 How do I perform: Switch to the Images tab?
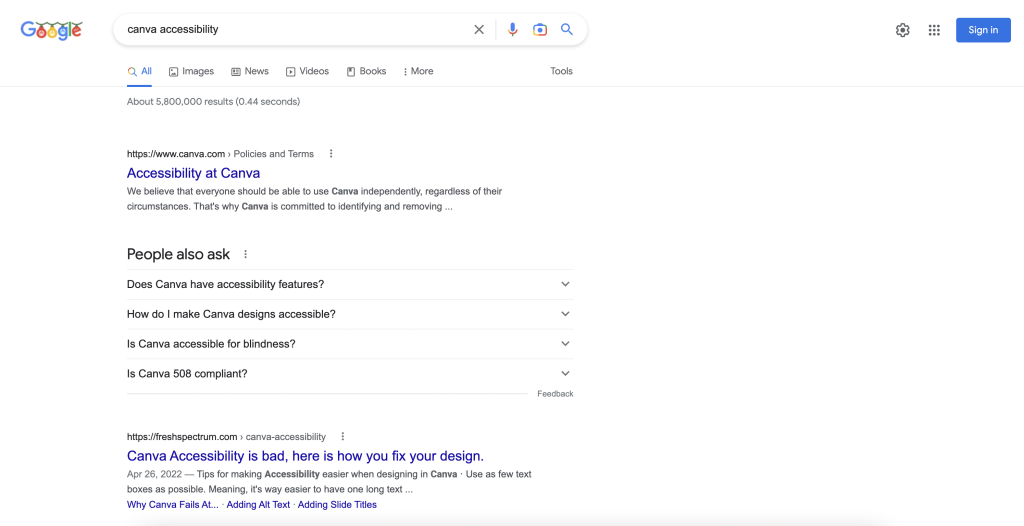(191, 71)
